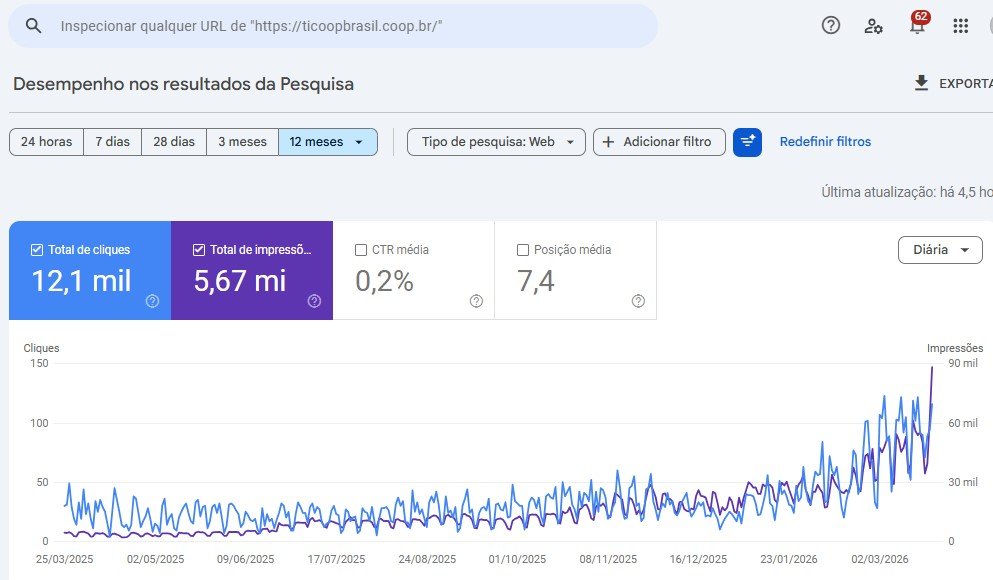The image size is (993, 580).
Task: Select the 28 dias range tab
Action: tap(174, 142)
